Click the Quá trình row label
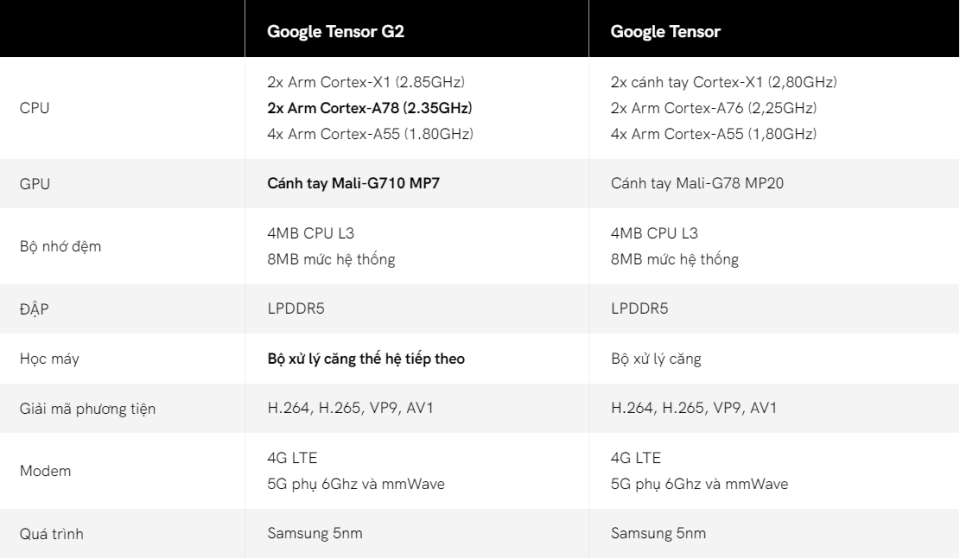The height and width of the screenshot is (559, 960). (x=51, y=534)
